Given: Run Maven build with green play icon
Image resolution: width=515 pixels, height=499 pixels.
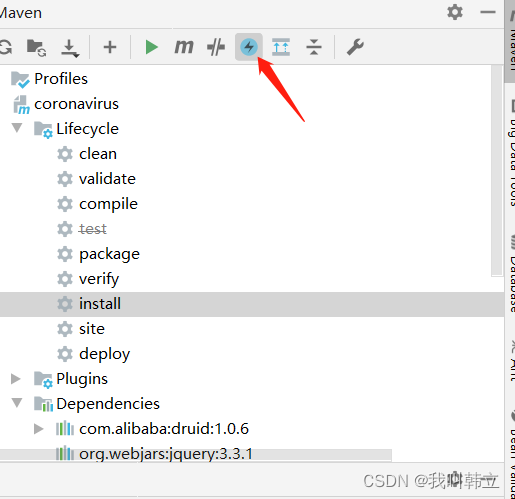Looking at the screenshot, I should click(x=152, y=47).
